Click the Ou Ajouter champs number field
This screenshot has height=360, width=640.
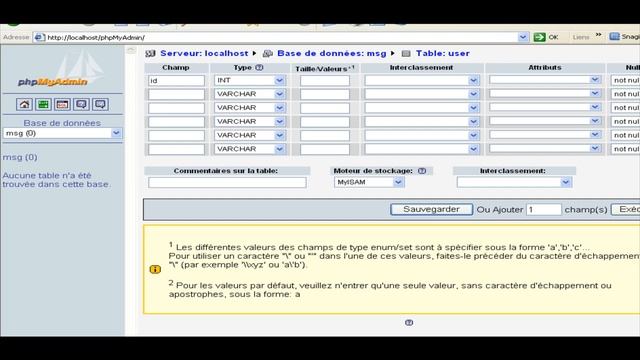coord(544,209)
